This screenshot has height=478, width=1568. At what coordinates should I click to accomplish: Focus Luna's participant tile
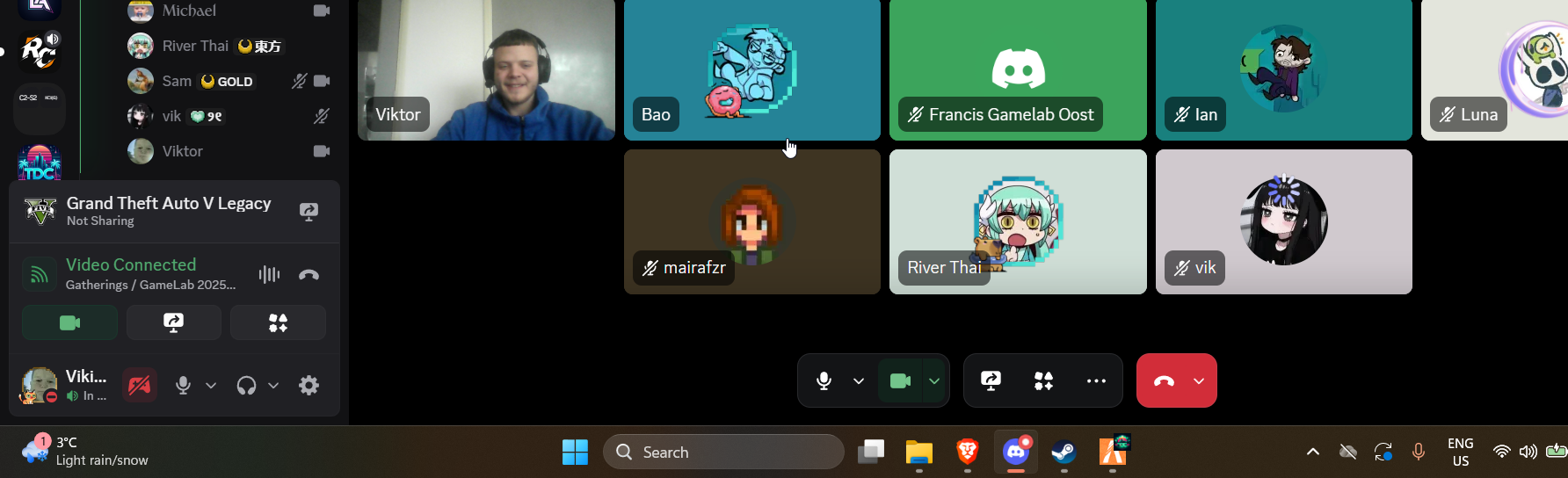pyautogui.click(x=1494, y=69)
